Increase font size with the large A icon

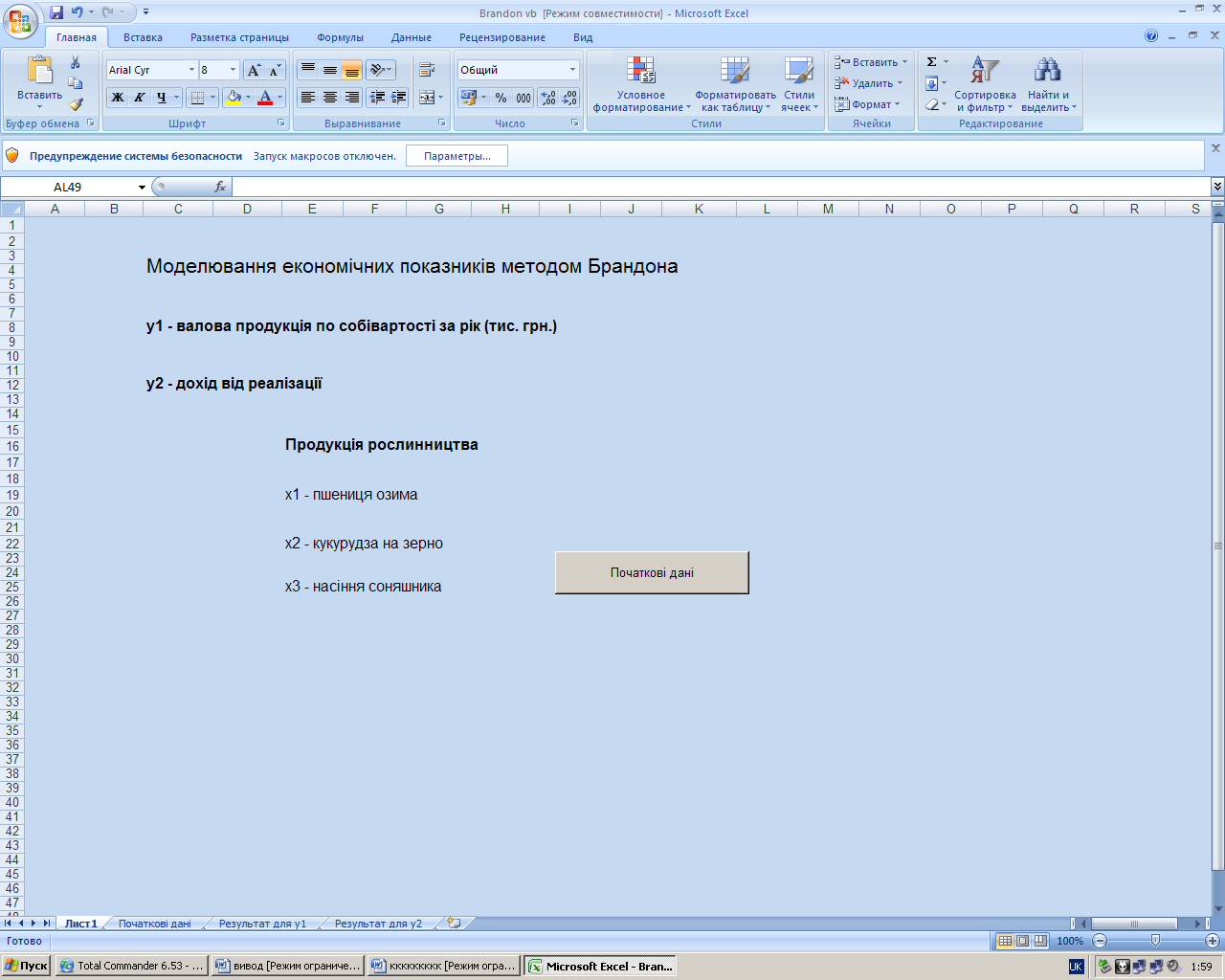pyautogui.click(x=254, y=70)
